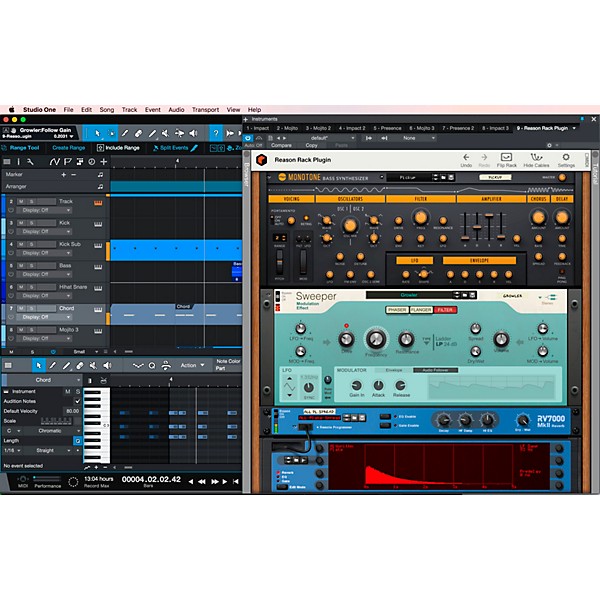Image resolution: width=600 pixels, height=600 pixels.
Task: Switch to the 1 - Impact instrument tab
Action: point(258,128)
